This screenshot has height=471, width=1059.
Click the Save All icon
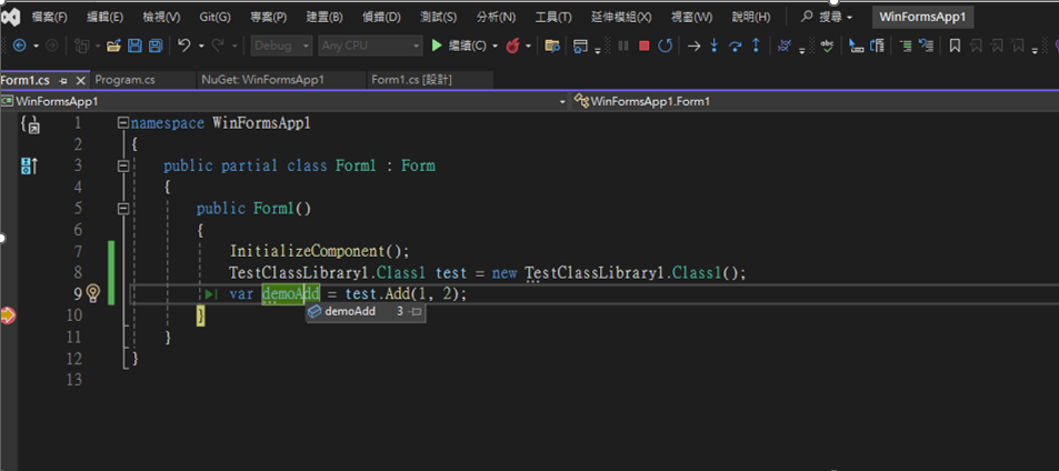pos(155,46)
